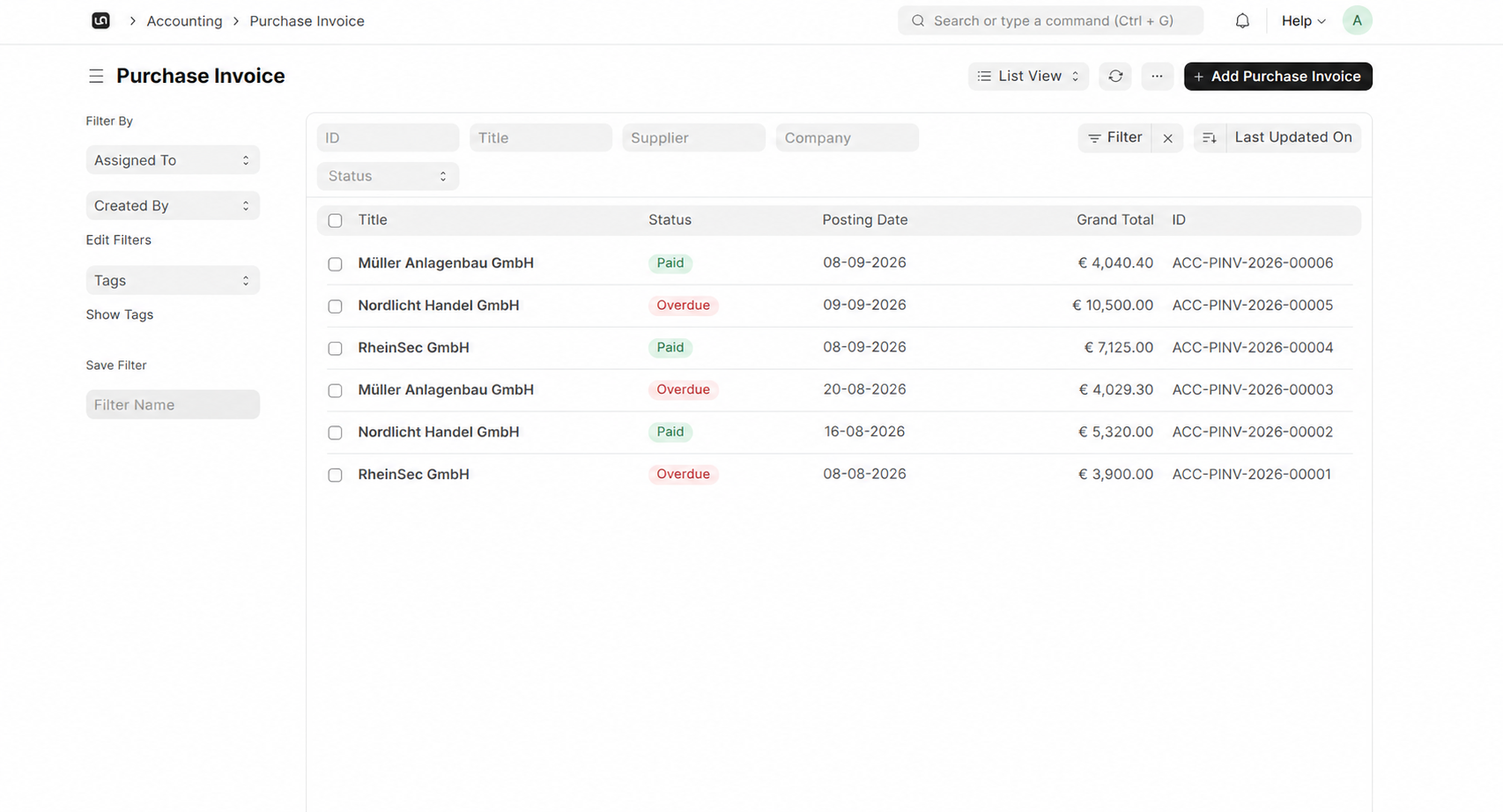The width and height of the screenshot is (1503, 812).
Task: Switch view using List View dropdown
Action: 1028,77
